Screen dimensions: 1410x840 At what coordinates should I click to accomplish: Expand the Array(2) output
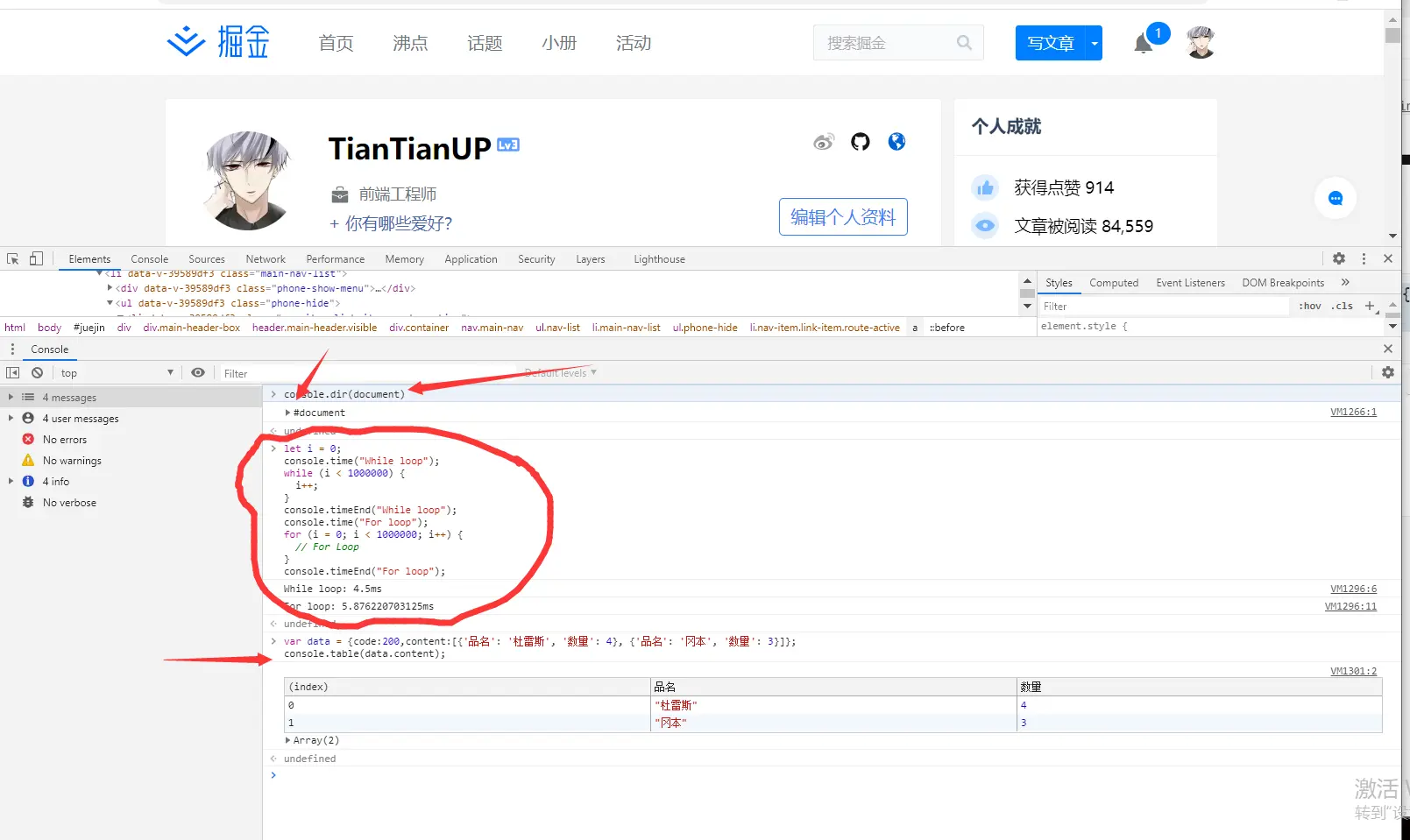[x=287, y=740]
